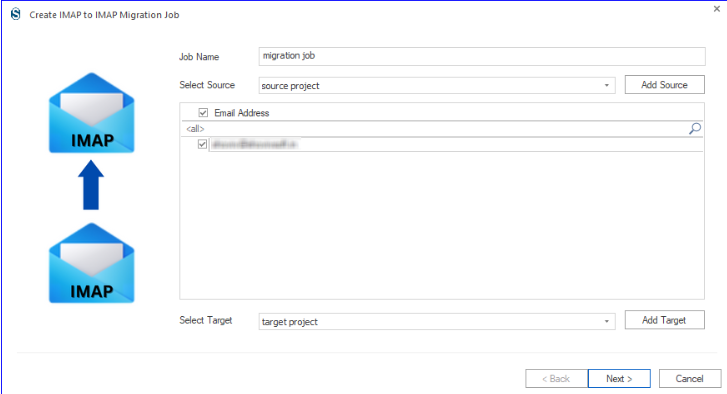The image size is (727, 394).
Task: Click the application logo in title bar
Action: (16, 14)
